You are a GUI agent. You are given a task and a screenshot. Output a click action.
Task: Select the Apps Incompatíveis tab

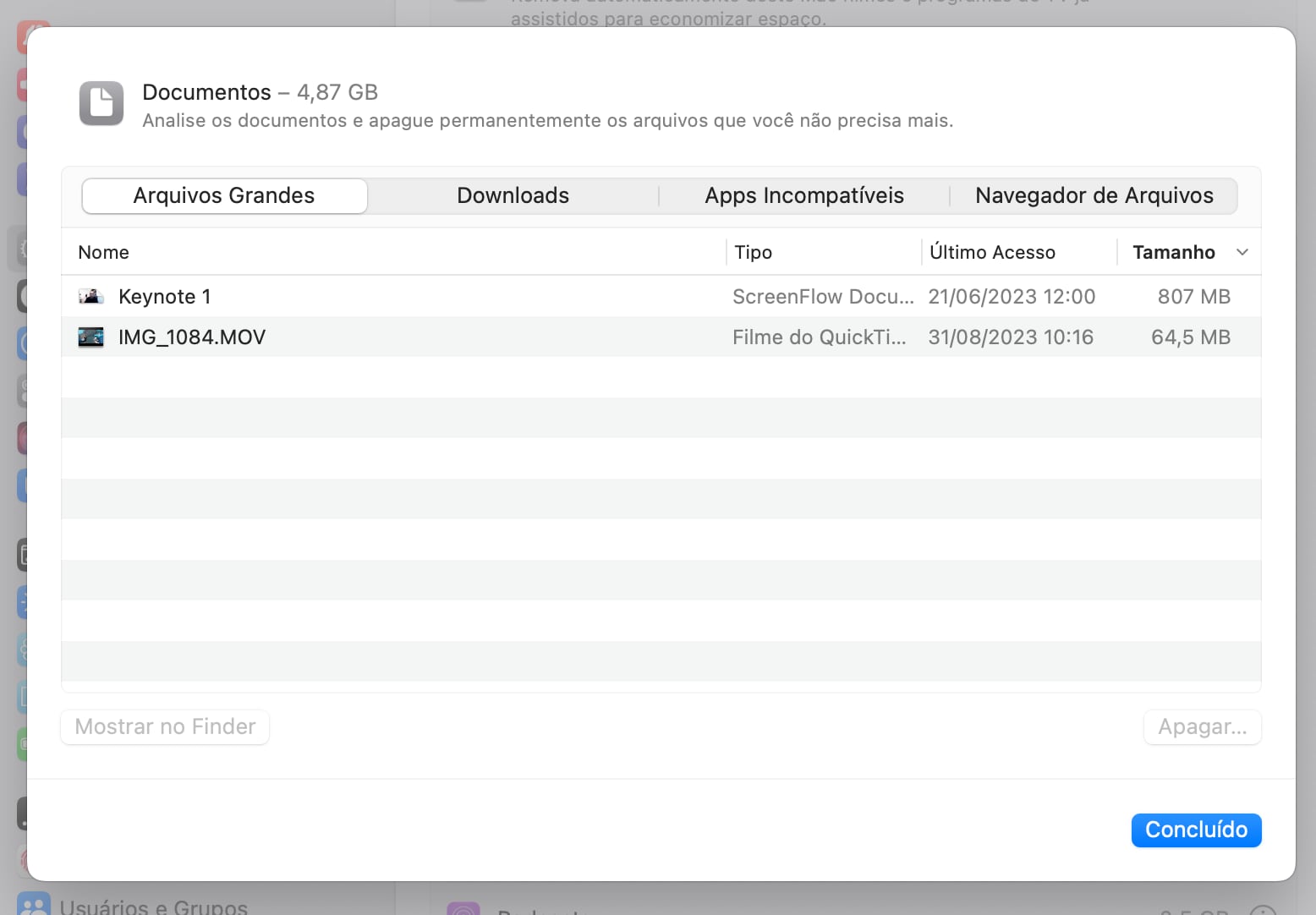[803, 196]
